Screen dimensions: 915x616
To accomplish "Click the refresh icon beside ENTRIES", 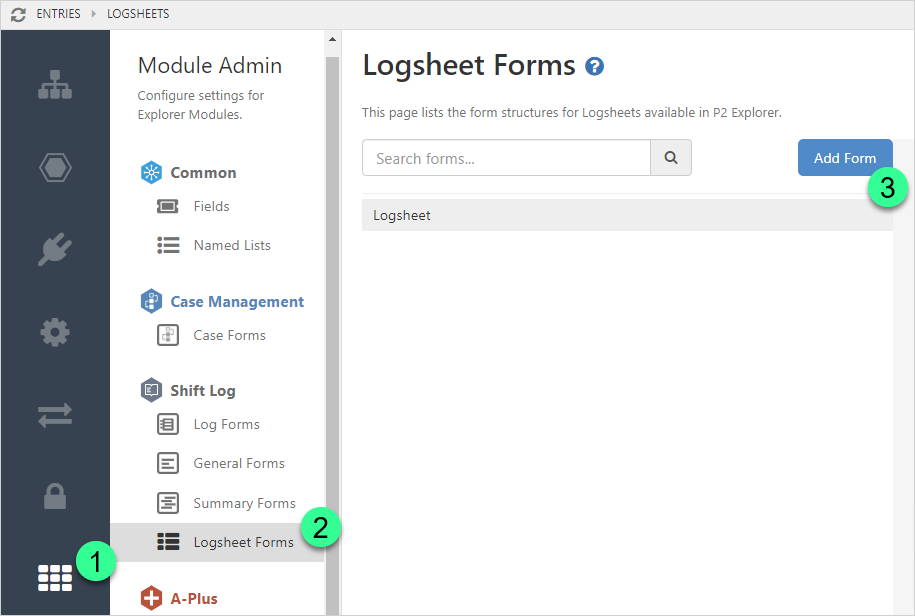I will (x=18, y=14).
